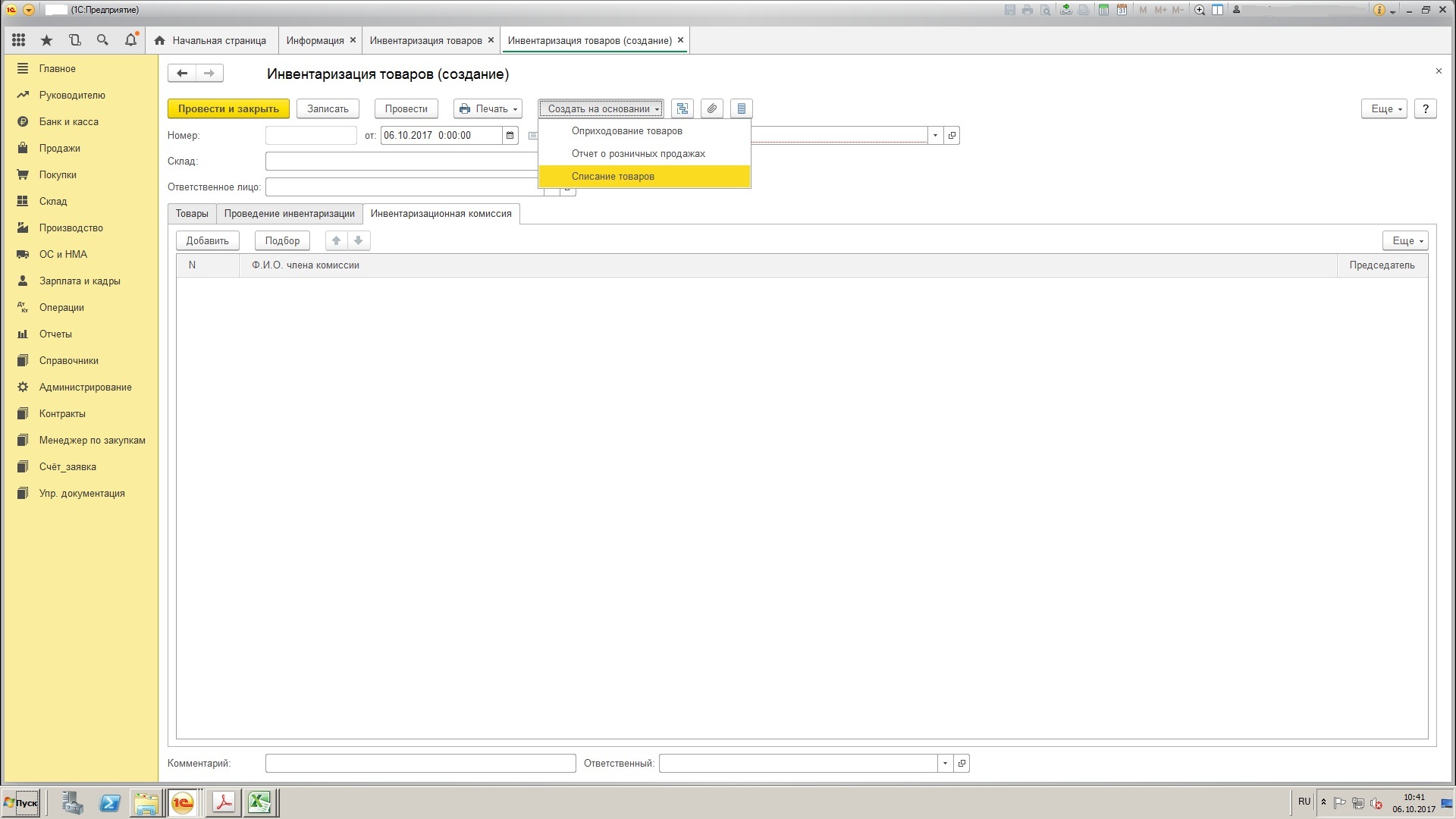
Task: Open Excel from taskbar
Action: click(260, 802)
